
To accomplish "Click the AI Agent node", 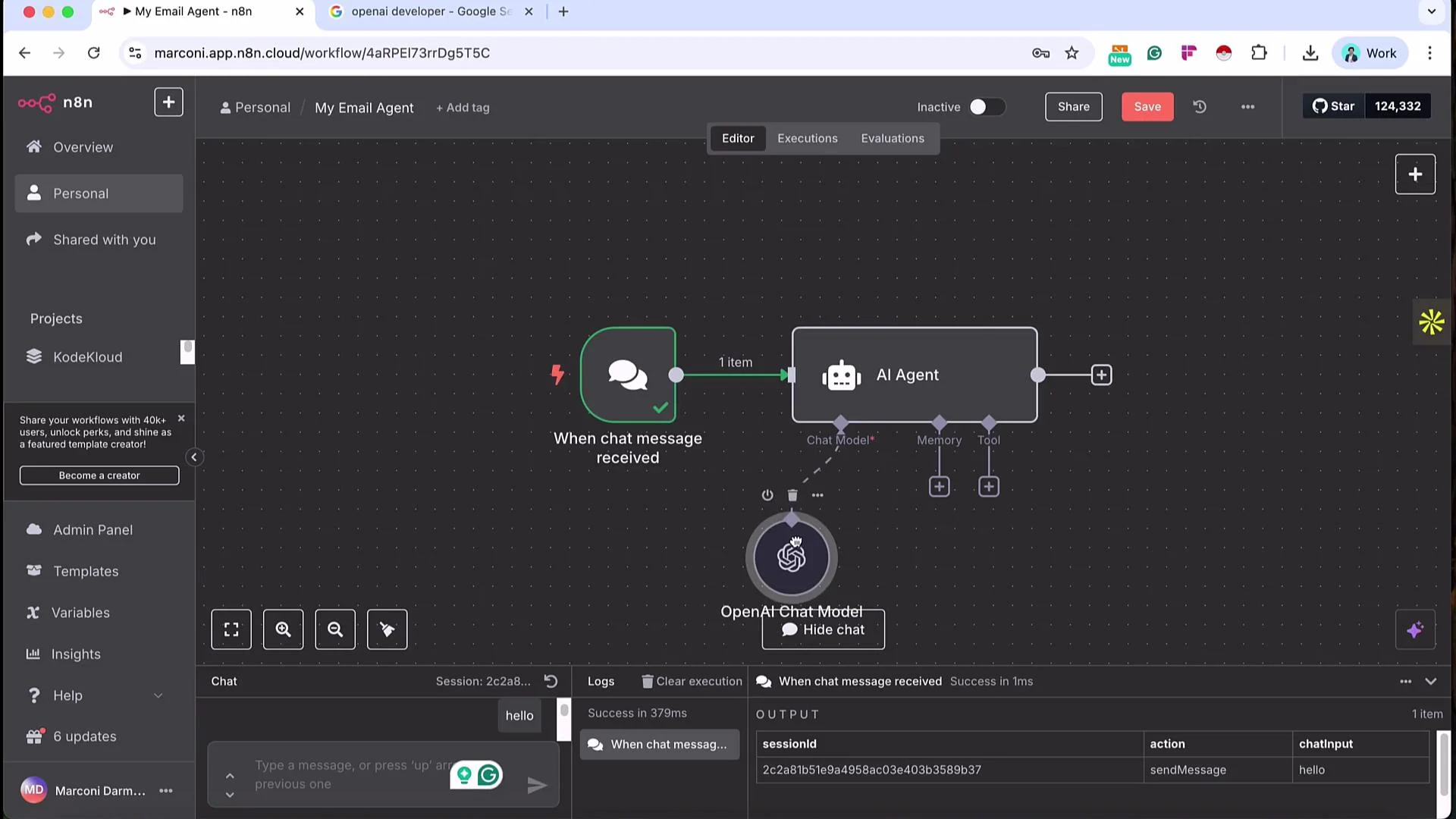I will (x=915, y=375).
